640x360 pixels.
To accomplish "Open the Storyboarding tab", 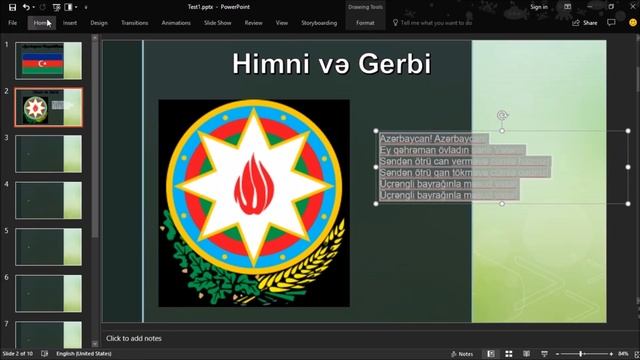I will pos(319,23).
